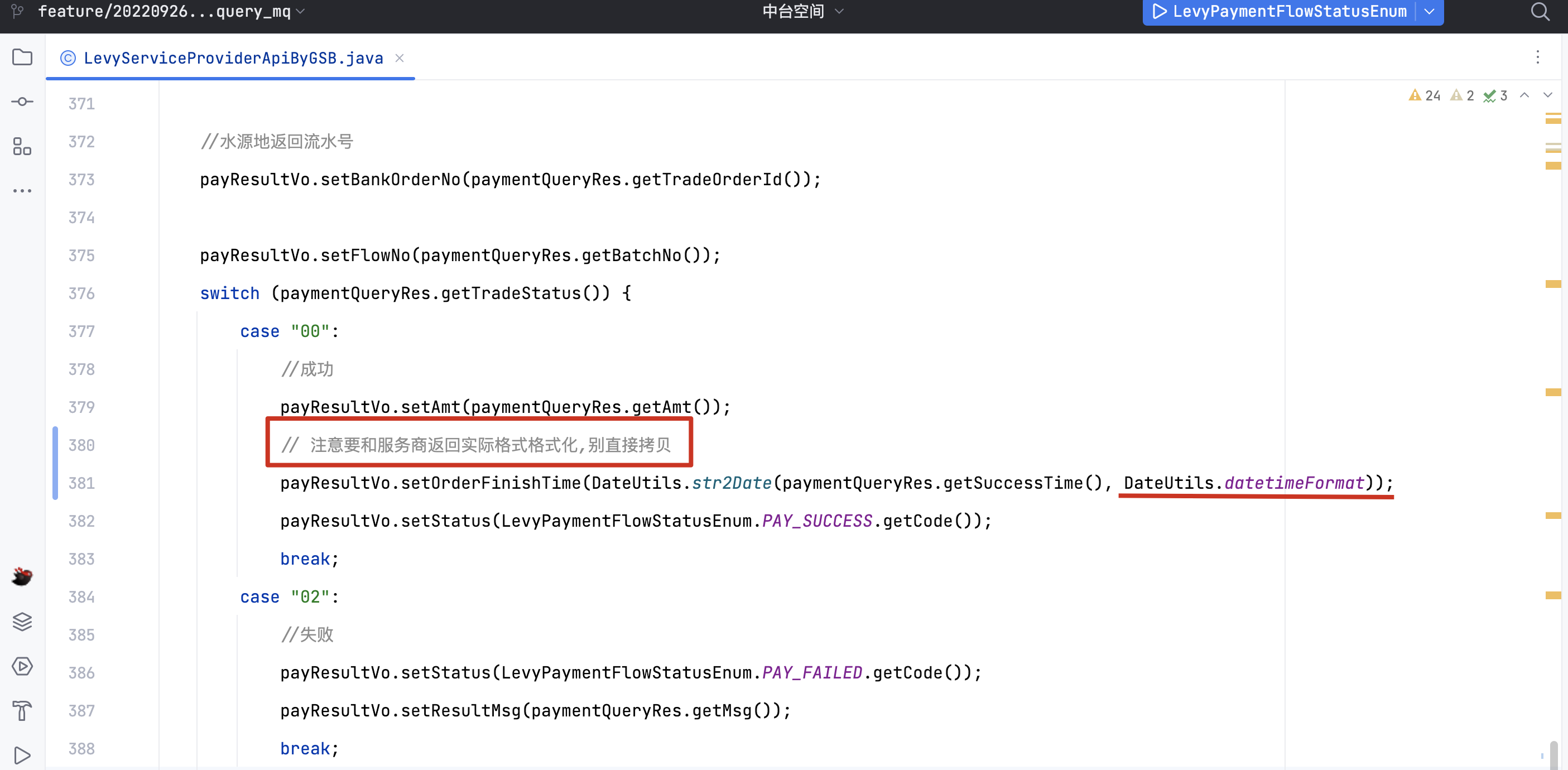
Task: Open the Structure tool window icon
Action: pos(22,147)
